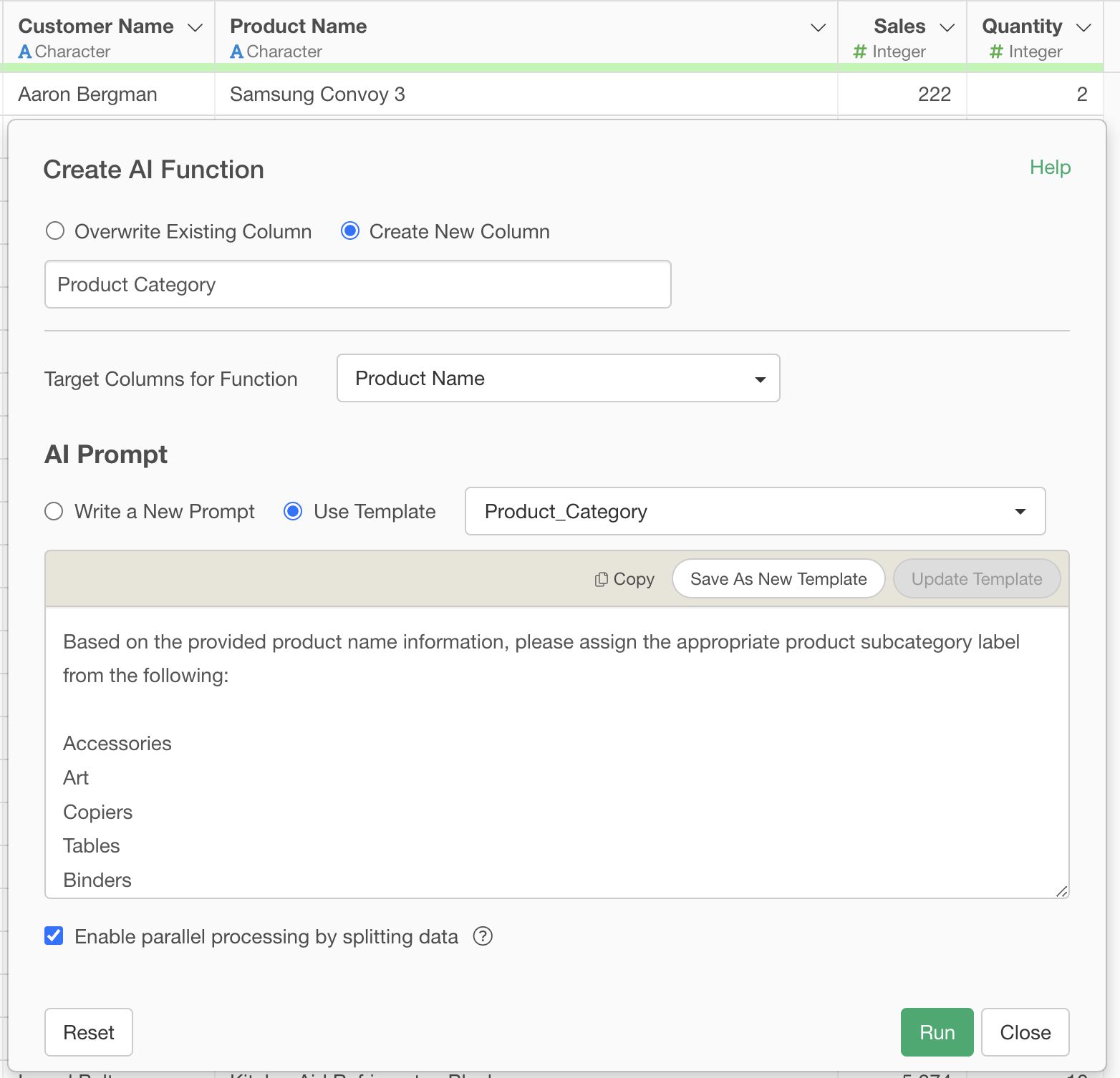Select the Overwrite Existing Column option
Viewport: 1120px width, 1078px height.
pos(55,231)
